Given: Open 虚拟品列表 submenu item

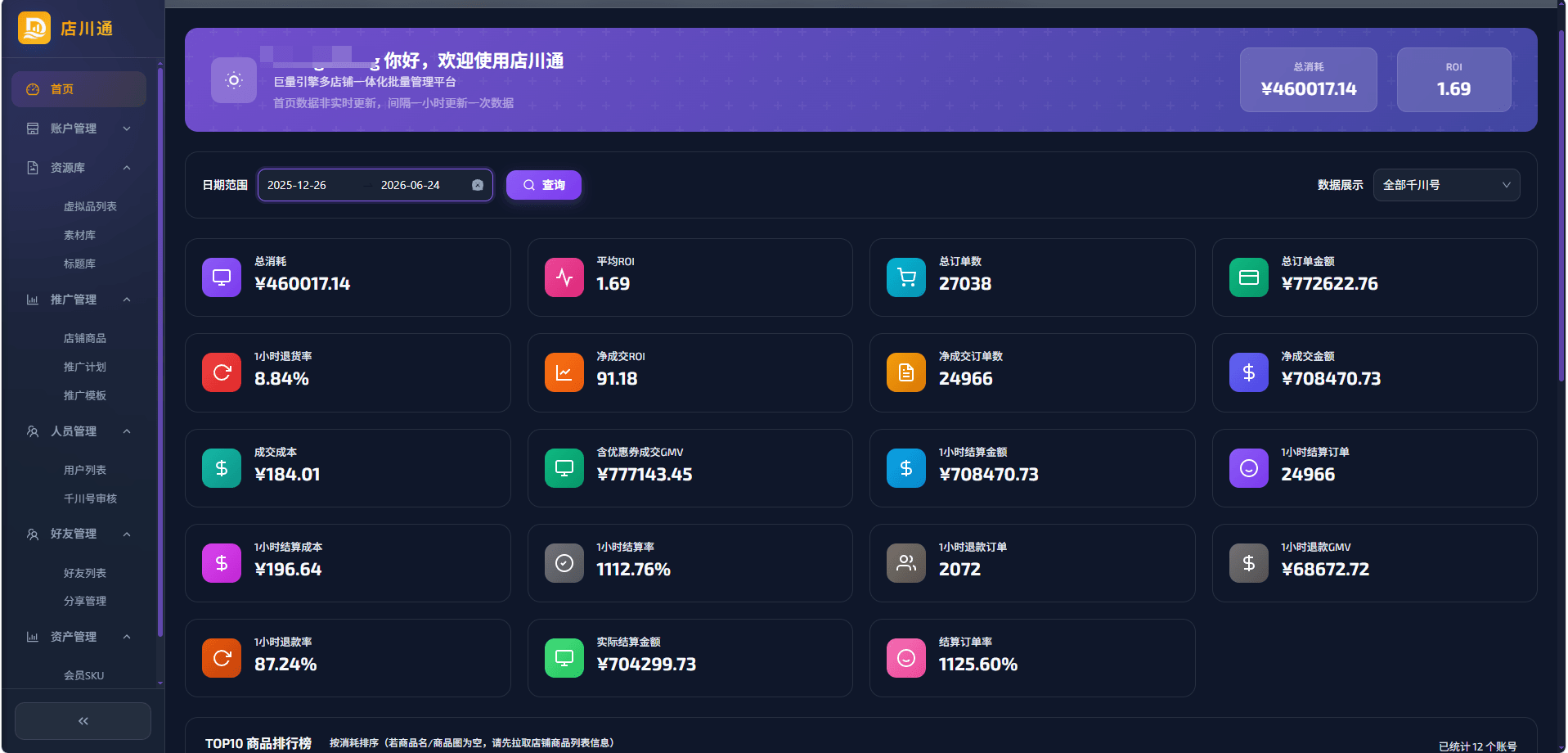Looking at the screenshot, I should click(x=90, y=206).
